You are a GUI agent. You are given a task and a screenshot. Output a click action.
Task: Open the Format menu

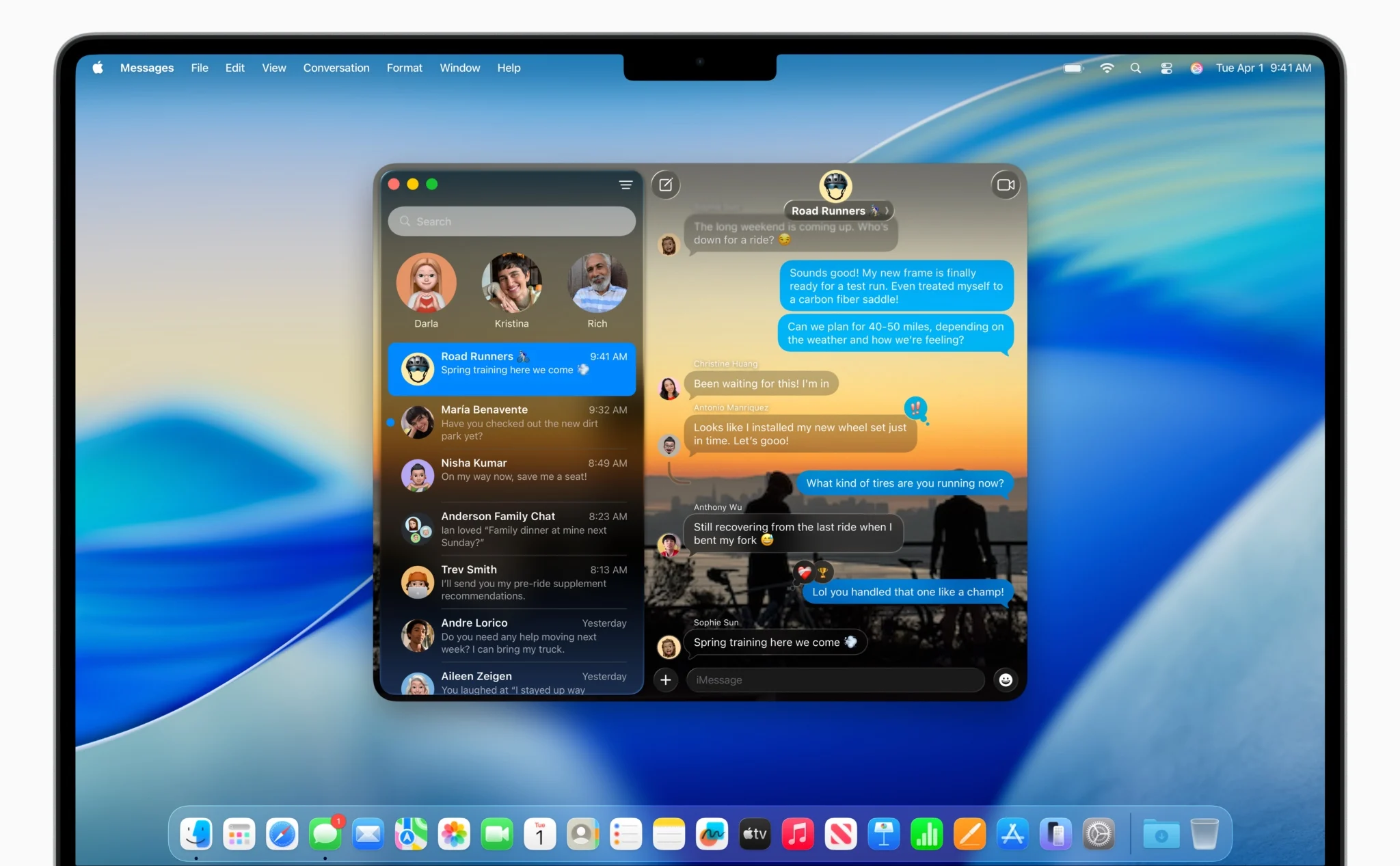[x=405, y=68]
